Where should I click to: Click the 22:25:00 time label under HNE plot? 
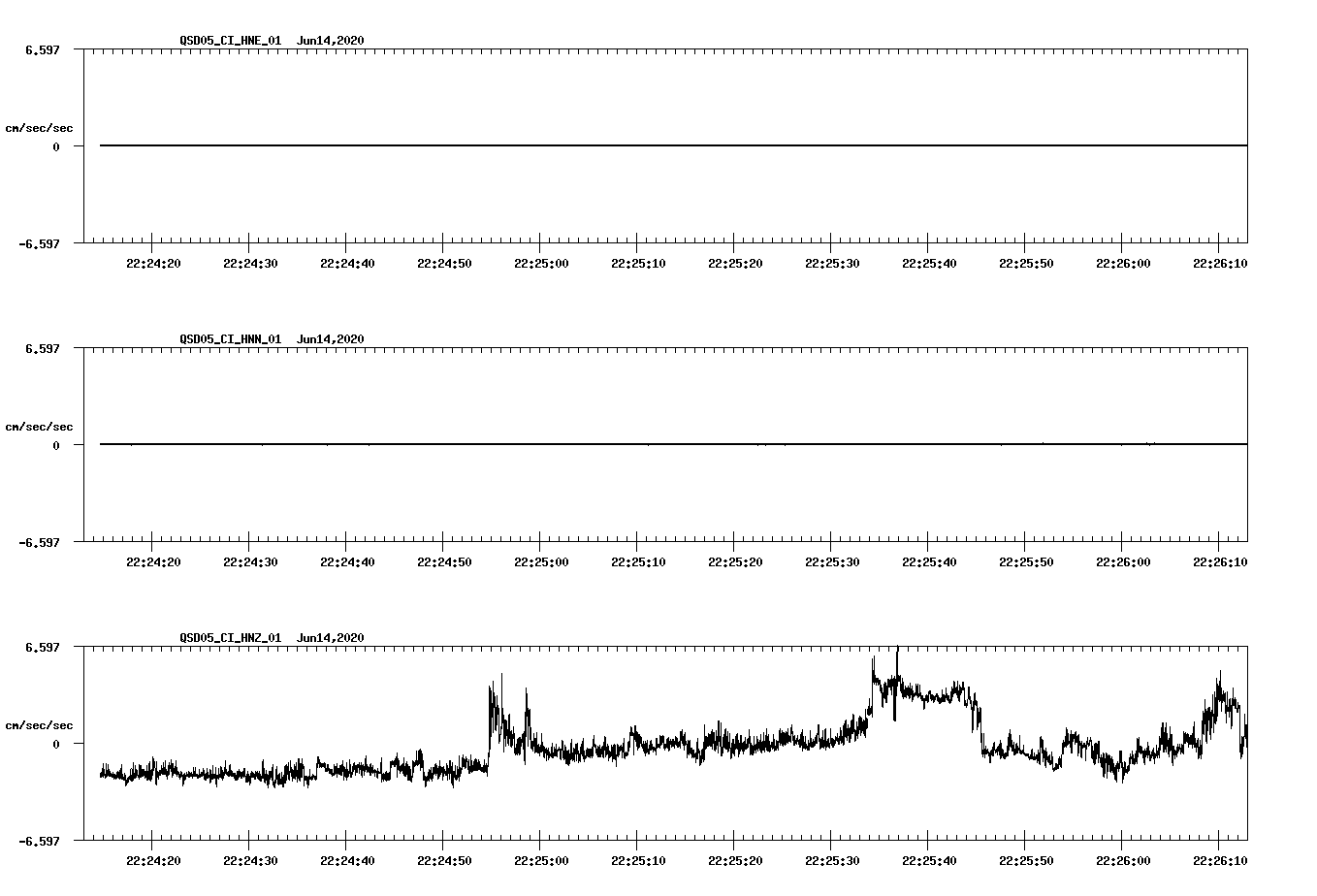click(541, 263)
